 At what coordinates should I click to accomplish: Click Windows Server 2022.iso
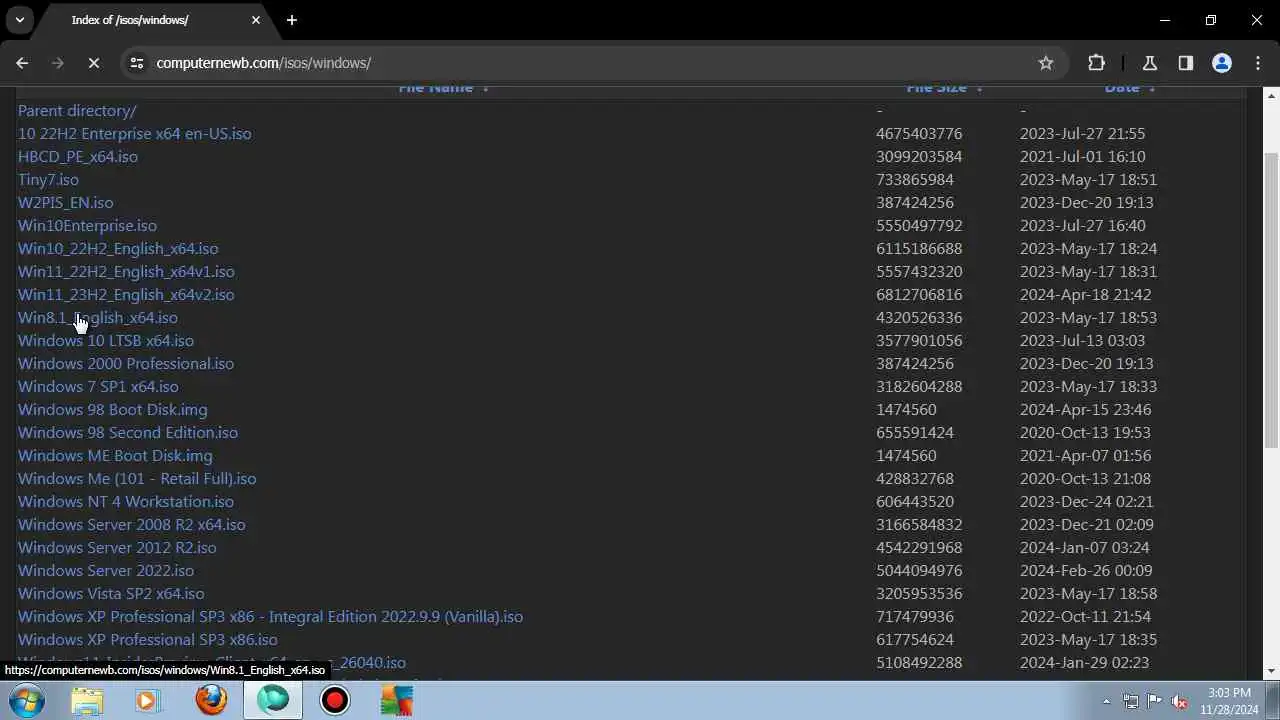(106, 570)
